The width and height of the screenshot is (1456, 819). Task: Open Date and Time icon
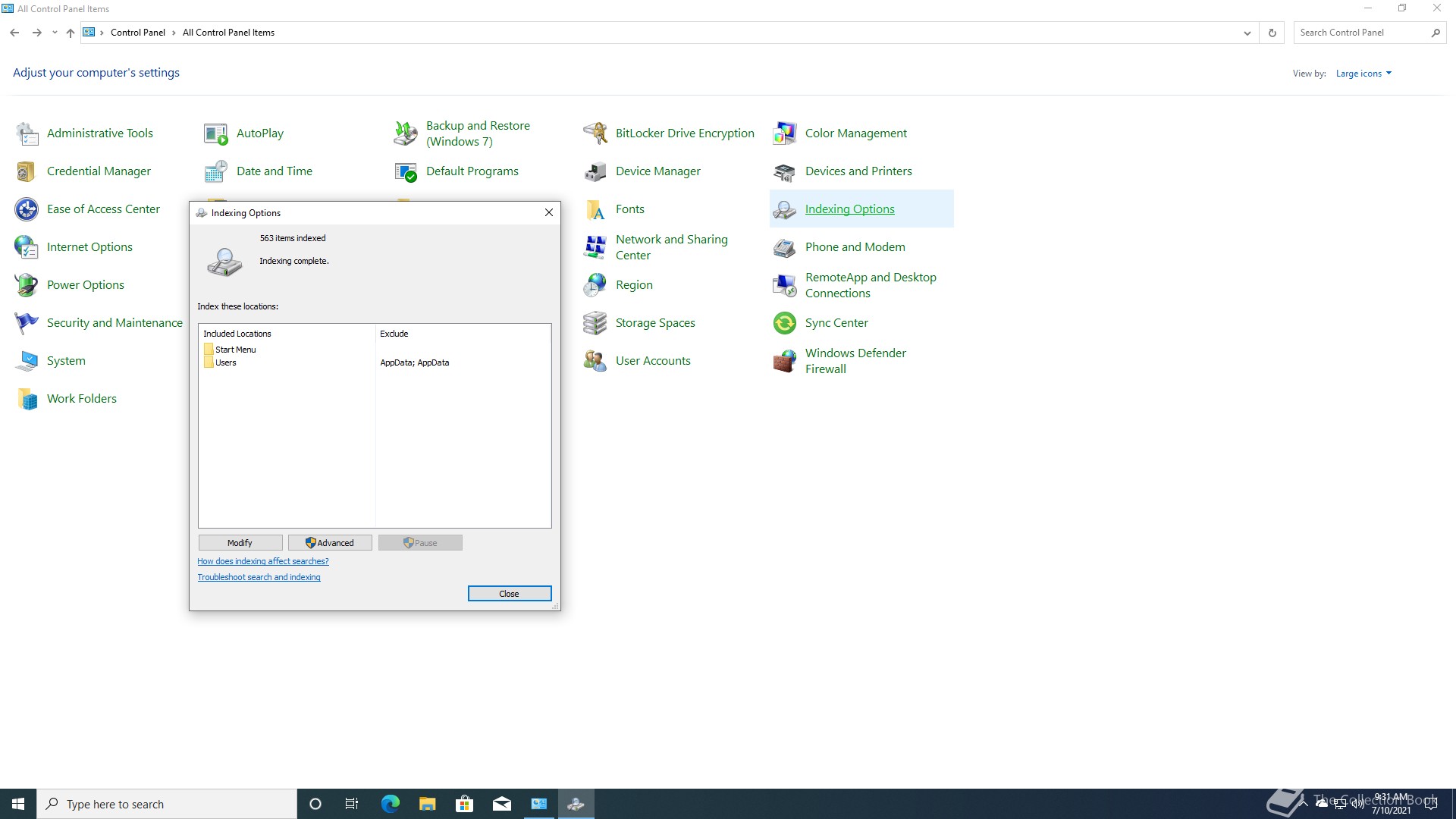pyautogui.click(x=216, y=171)
